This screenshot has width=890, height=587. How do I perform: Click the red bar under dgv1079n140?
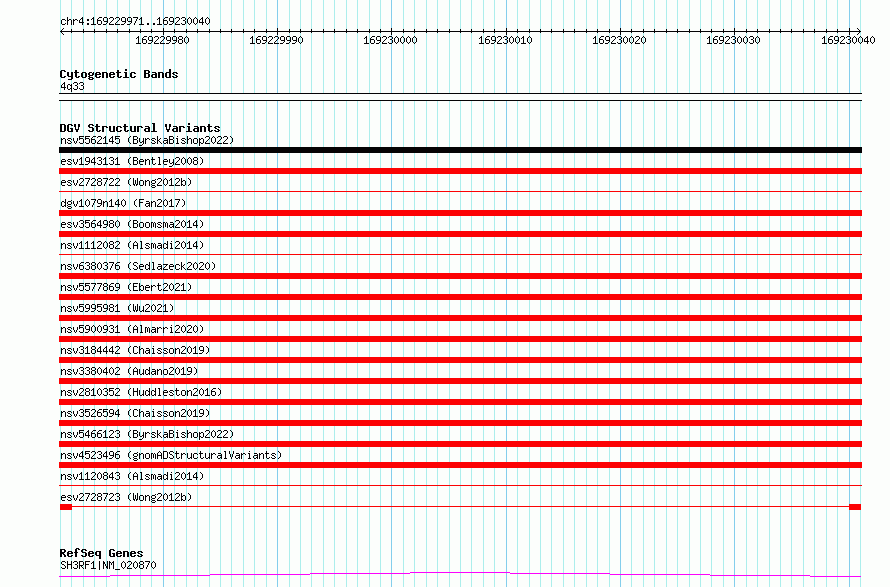click(x=460, y=213)
